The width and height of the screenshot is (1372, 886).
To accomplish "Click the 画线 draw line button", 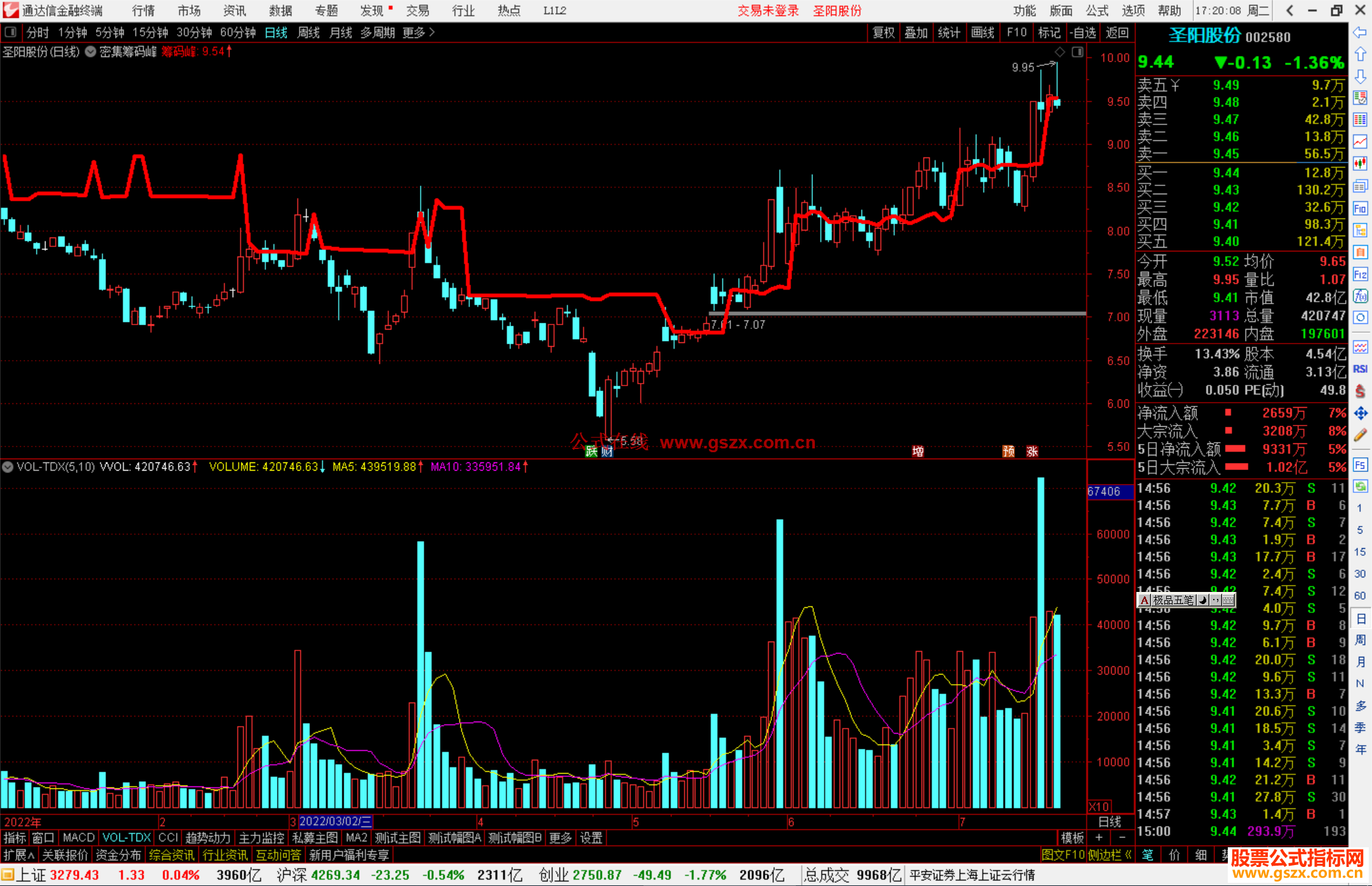I will [x=983, y=32].
